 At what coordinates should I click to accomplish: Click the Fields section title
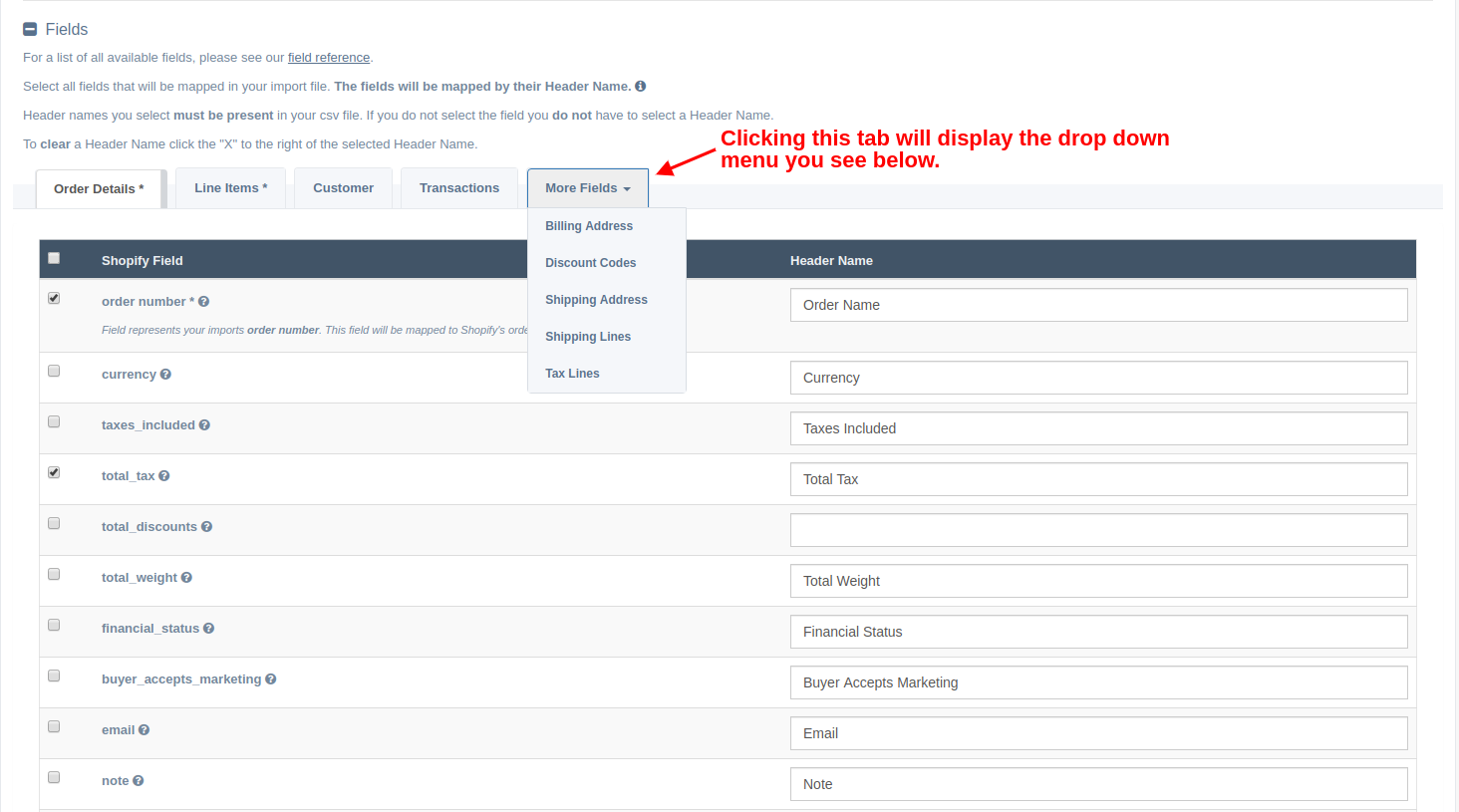pos(67,30)
